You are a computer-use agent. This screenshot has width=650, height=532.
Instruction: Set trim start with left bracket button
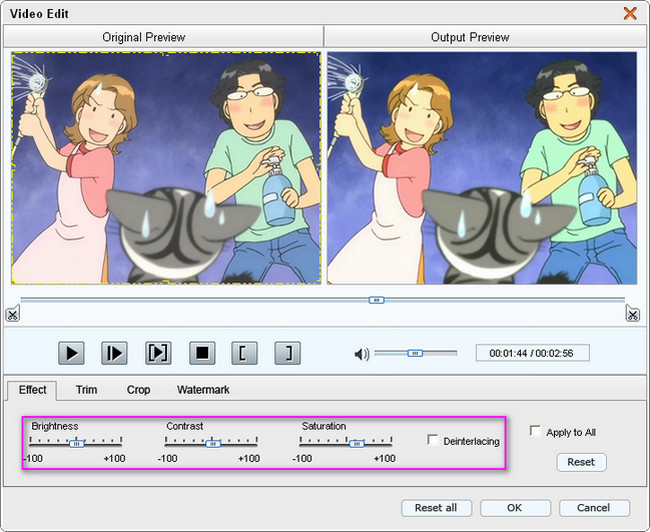click(244, 353)
